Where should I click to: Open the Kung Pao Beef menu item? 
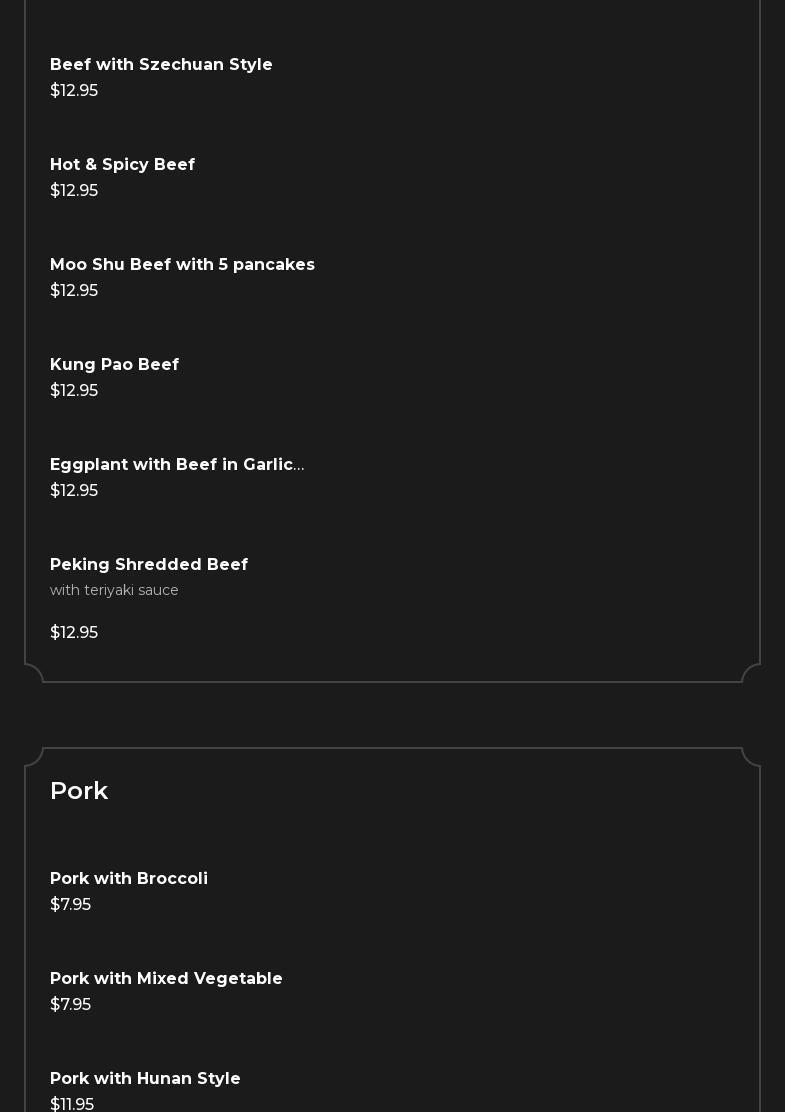[x=114, y=364]
